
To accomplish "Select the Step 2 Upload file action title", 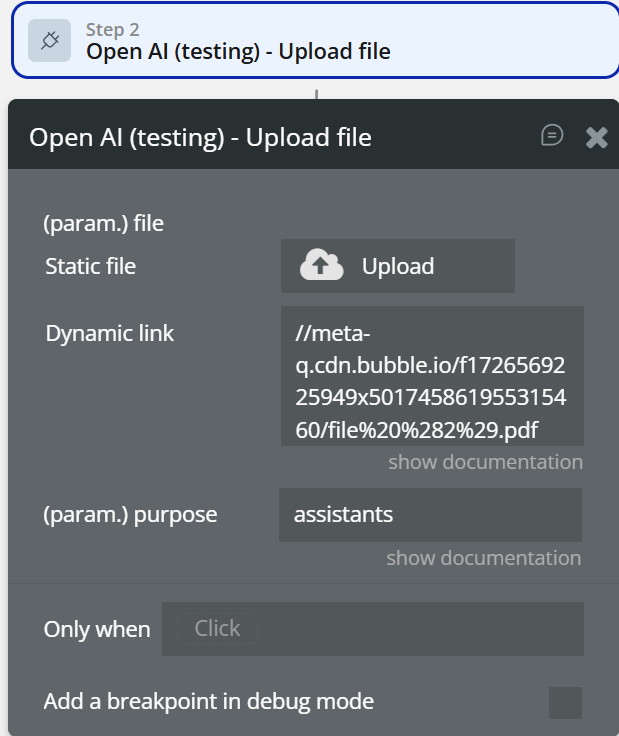I will coord(238,52).
